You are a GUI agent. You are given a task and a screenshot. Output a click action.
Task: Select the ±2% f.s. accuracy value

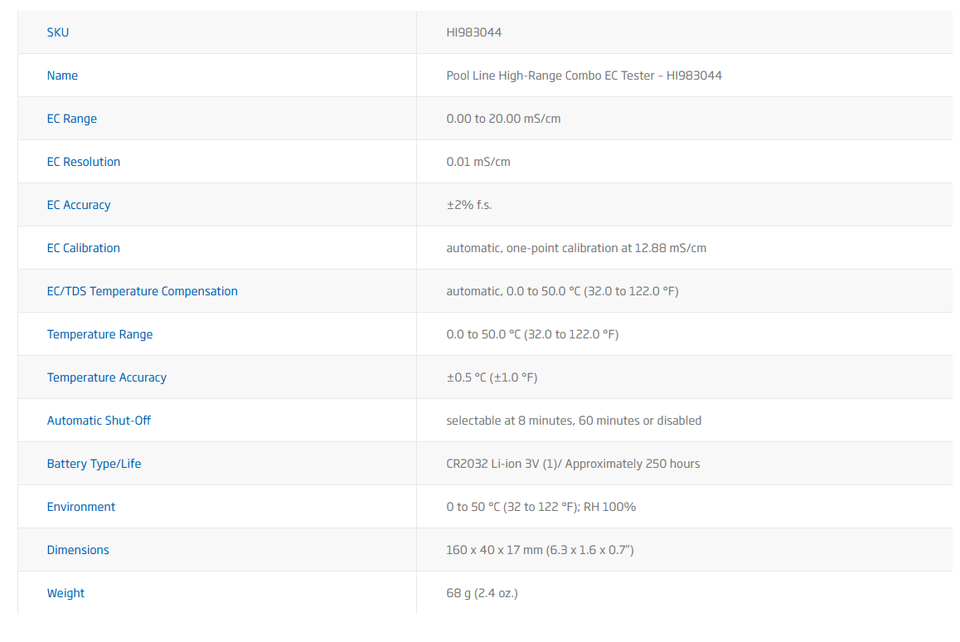tap(469, 205)
